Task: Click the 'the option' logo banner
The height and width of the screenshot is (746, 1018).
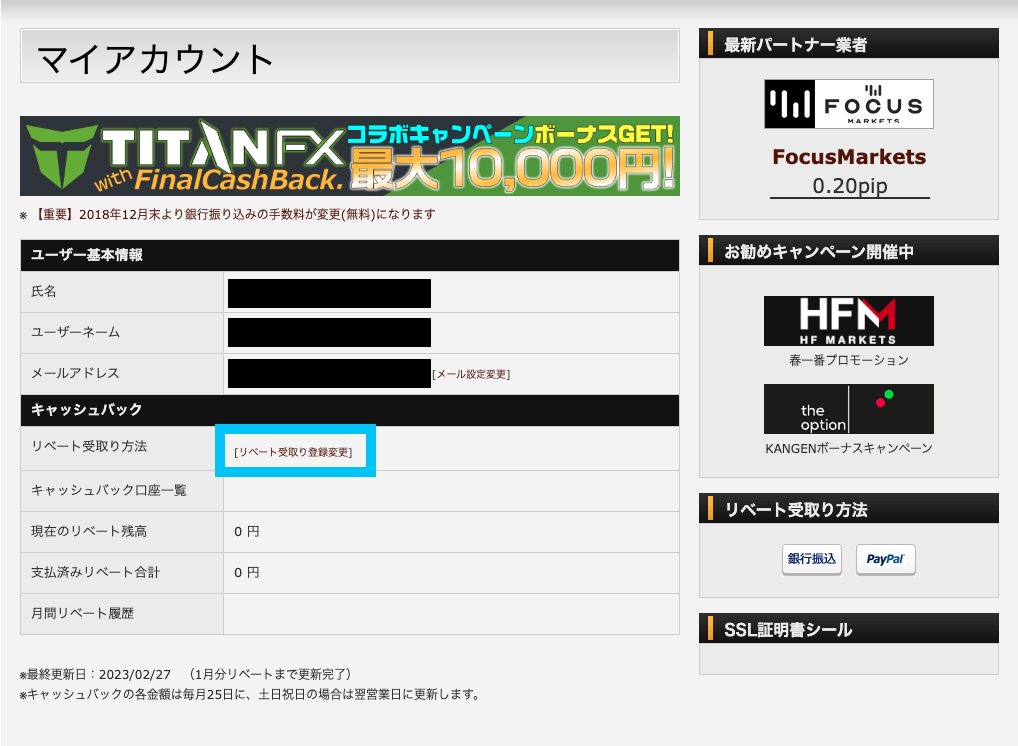Action: point(848,409)
